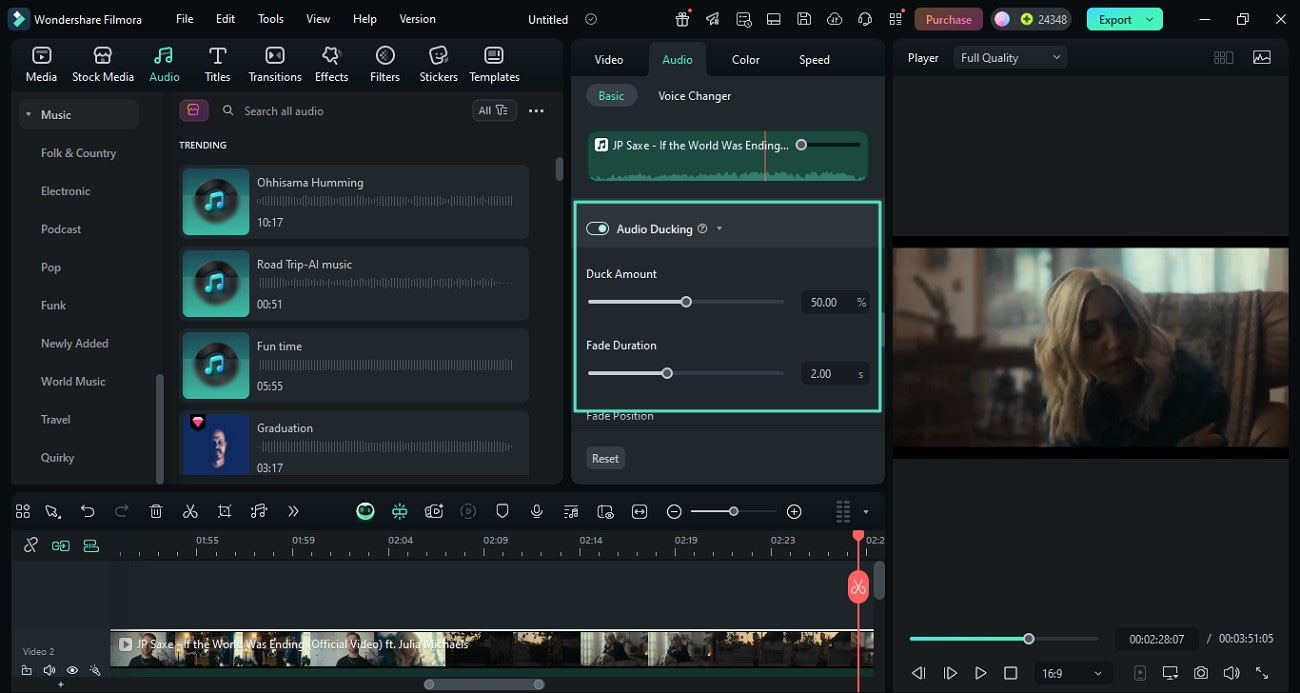Open the Tools menu
Image resolution: width=1300 pixels, height=693 pixels.
pyautogui.click(x=271, y=19)
